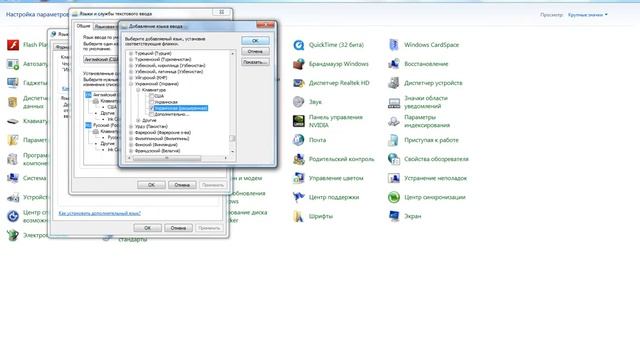Open the Восстановление icon
This screenshot has width=640, height=360.
coord(394,64)
